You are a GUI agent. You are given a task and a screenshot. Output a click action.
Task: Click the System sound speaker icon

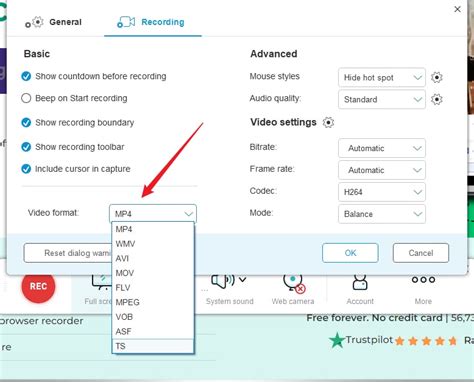pos(223,280)
